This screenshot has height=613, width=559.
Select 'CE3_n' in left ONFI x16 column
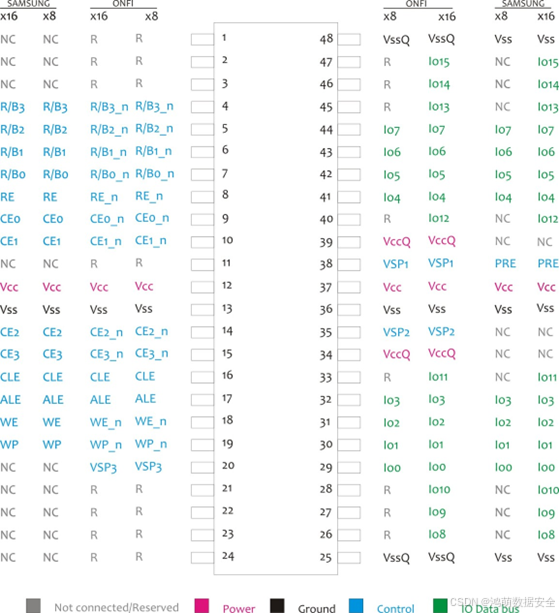coord(106,354)
